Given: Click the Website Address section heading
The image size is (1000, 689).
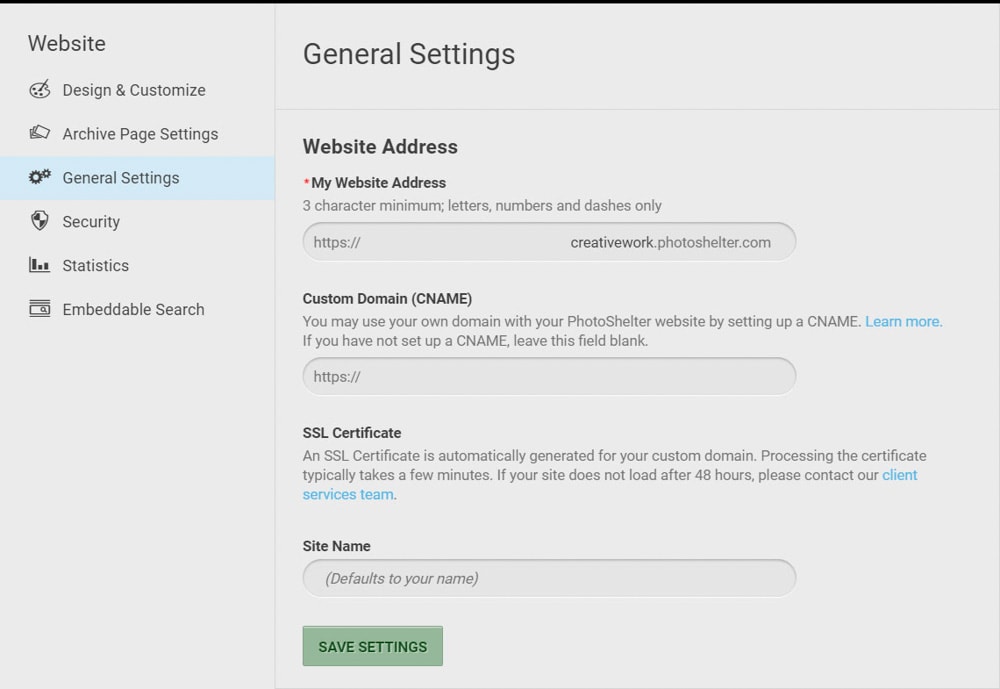Looking at the screenshot, I should [x=380, y=147].
